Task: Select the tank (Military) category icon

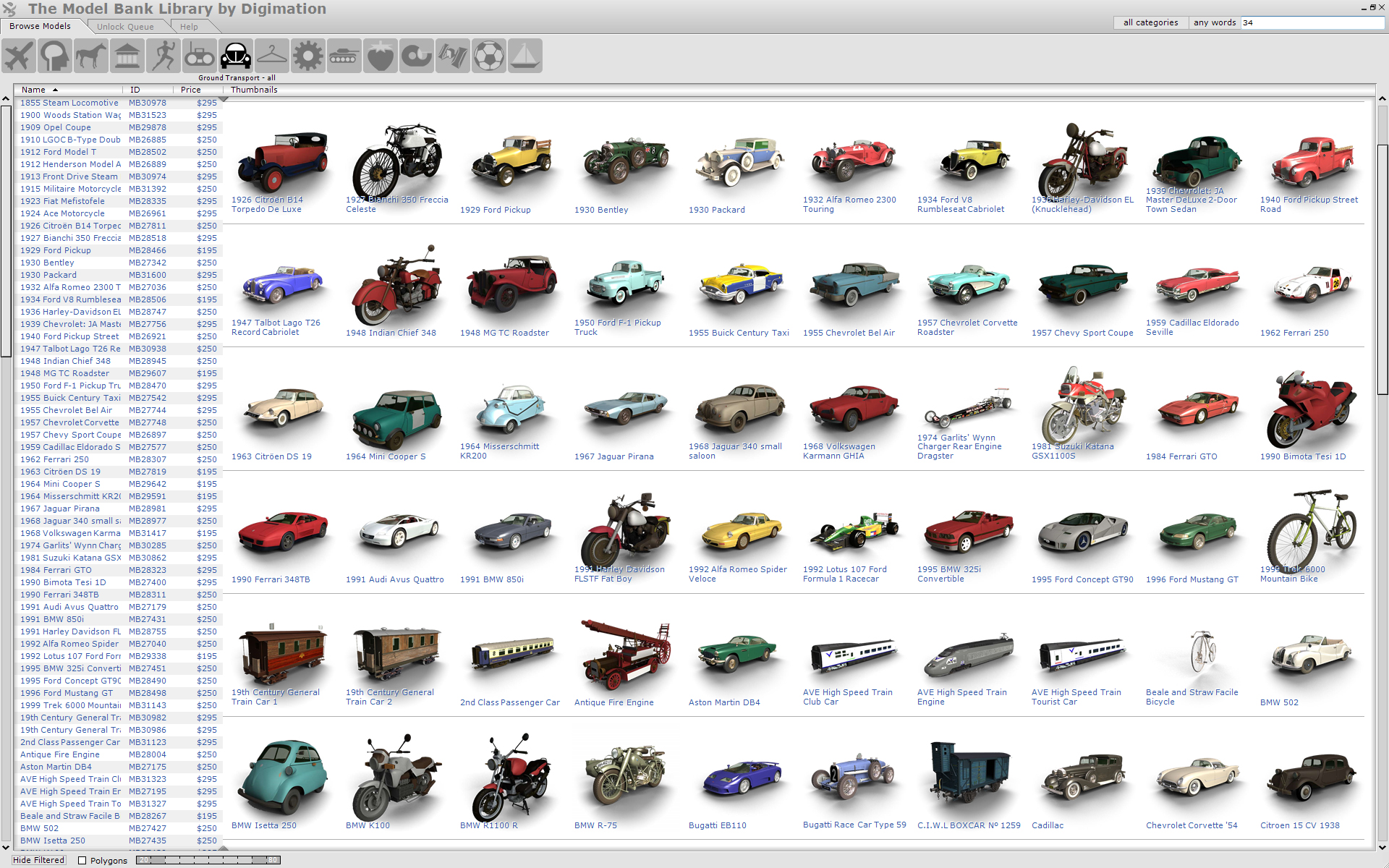Action: 344,56
